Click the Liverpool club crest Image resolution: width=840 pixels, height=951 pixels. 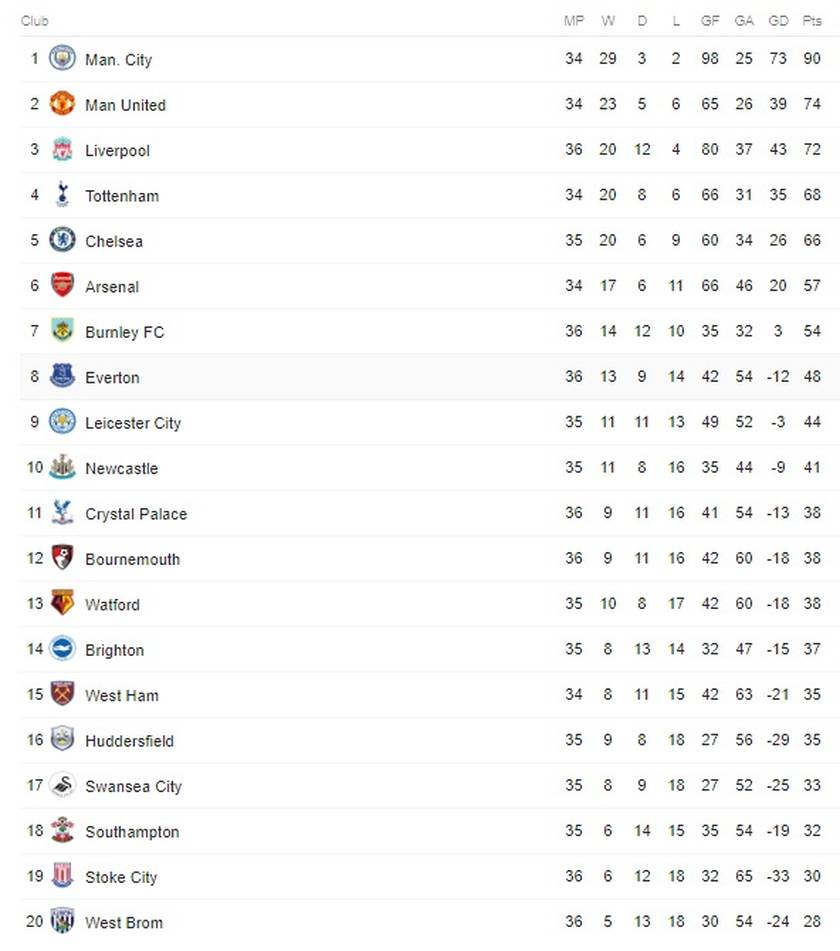click(x=62, y=149)
